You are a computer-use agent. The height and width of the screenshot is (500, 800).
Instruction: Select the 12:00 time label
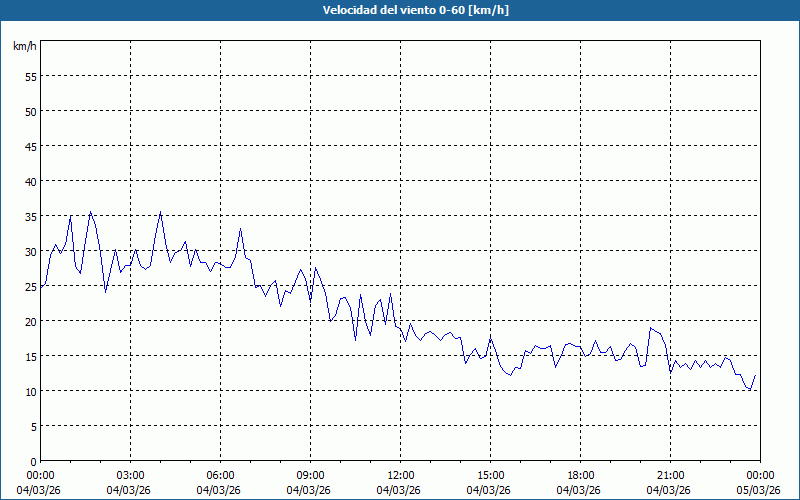(400, 475)
